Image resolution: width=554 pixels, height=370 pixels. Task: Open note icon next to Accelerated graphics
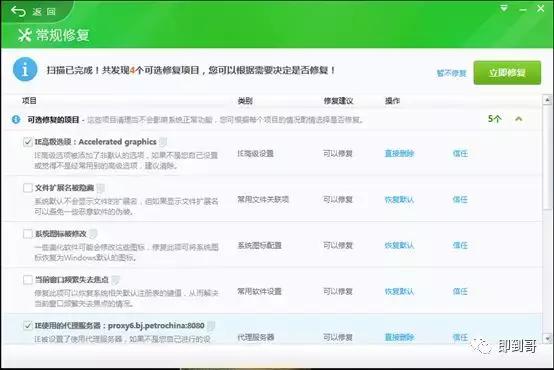coord(163,142)
